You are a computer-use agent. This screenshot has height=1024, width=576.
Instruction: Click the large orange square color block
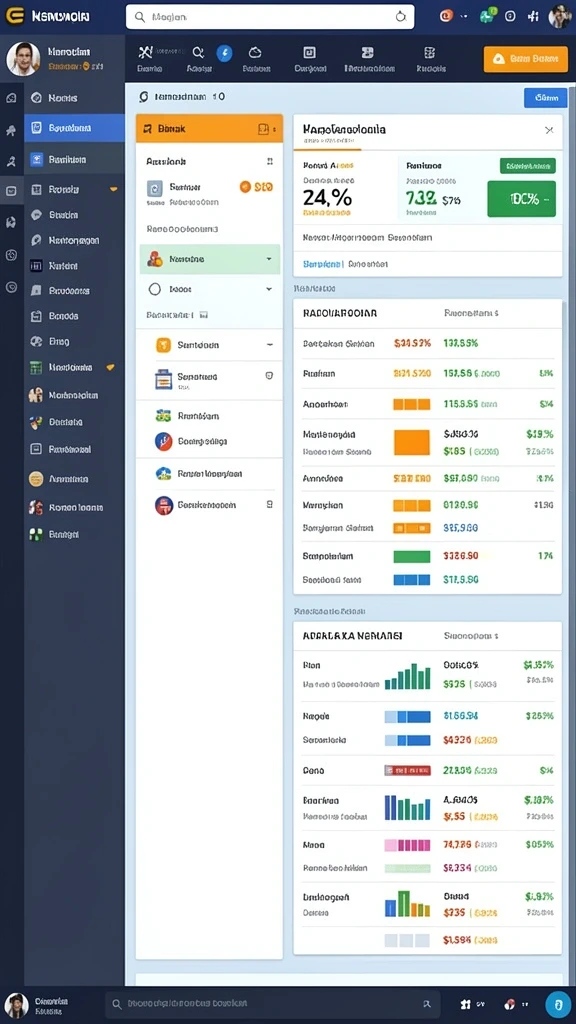pos(412,442)
